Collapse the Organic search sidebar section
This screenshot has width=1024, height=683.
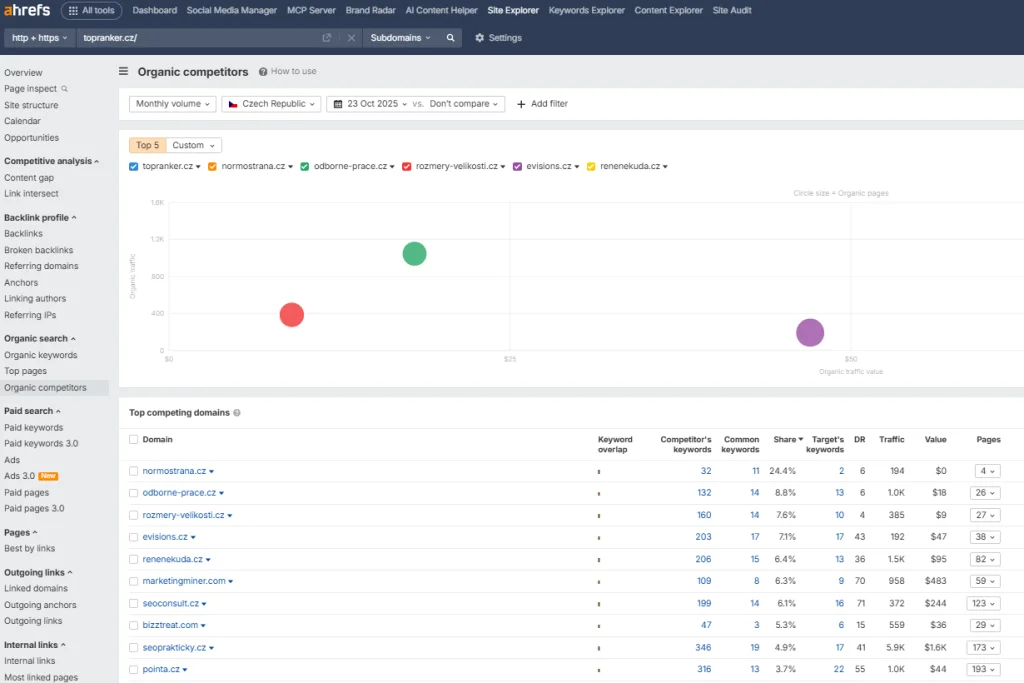[x=39, y=338]
